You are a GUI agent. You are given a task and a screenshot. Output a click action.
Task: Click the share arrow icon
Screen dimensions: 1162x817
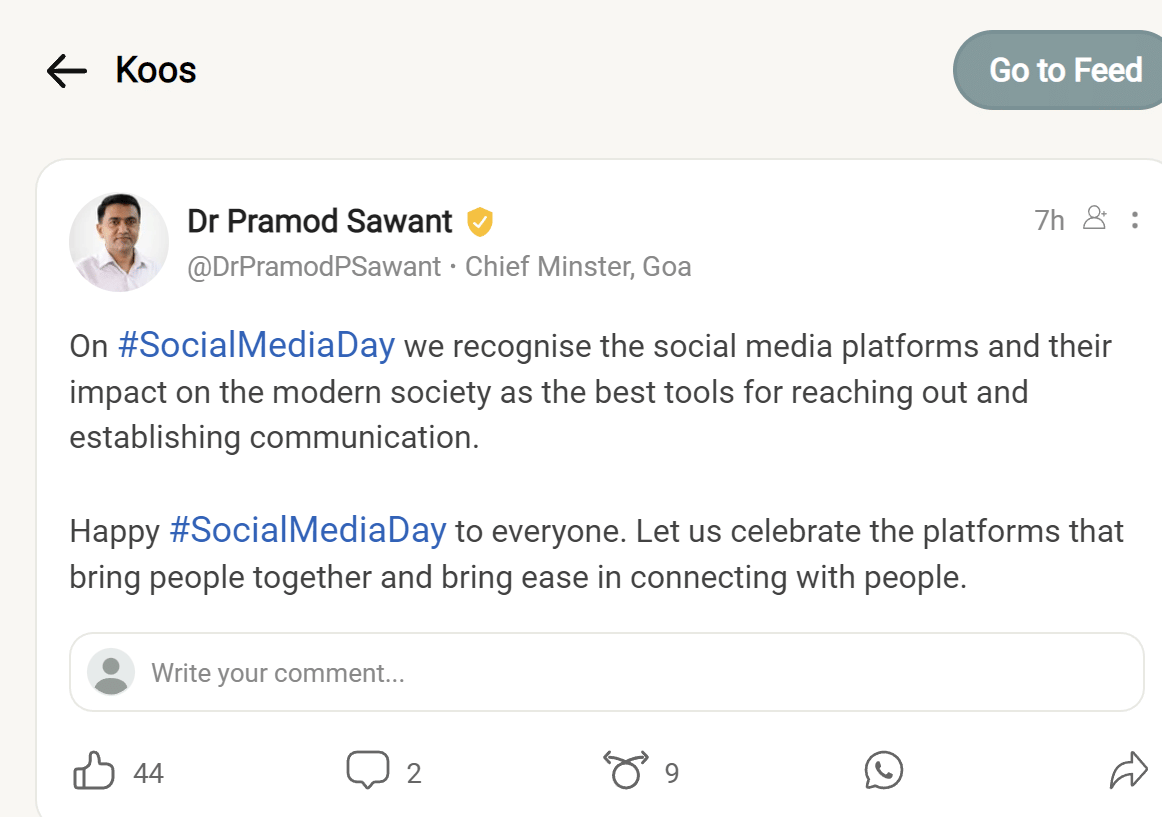(1128, 771)
